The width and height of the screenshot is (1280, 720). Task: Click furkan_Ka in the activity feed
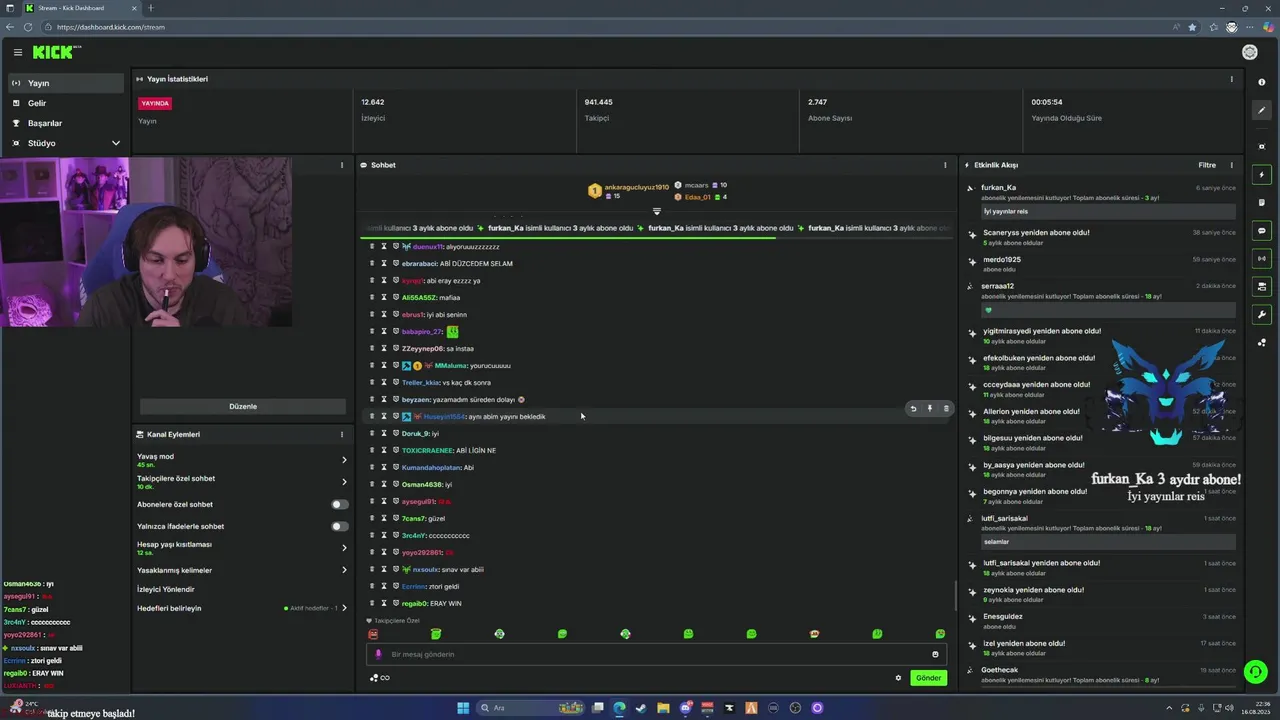coord(998,187)
